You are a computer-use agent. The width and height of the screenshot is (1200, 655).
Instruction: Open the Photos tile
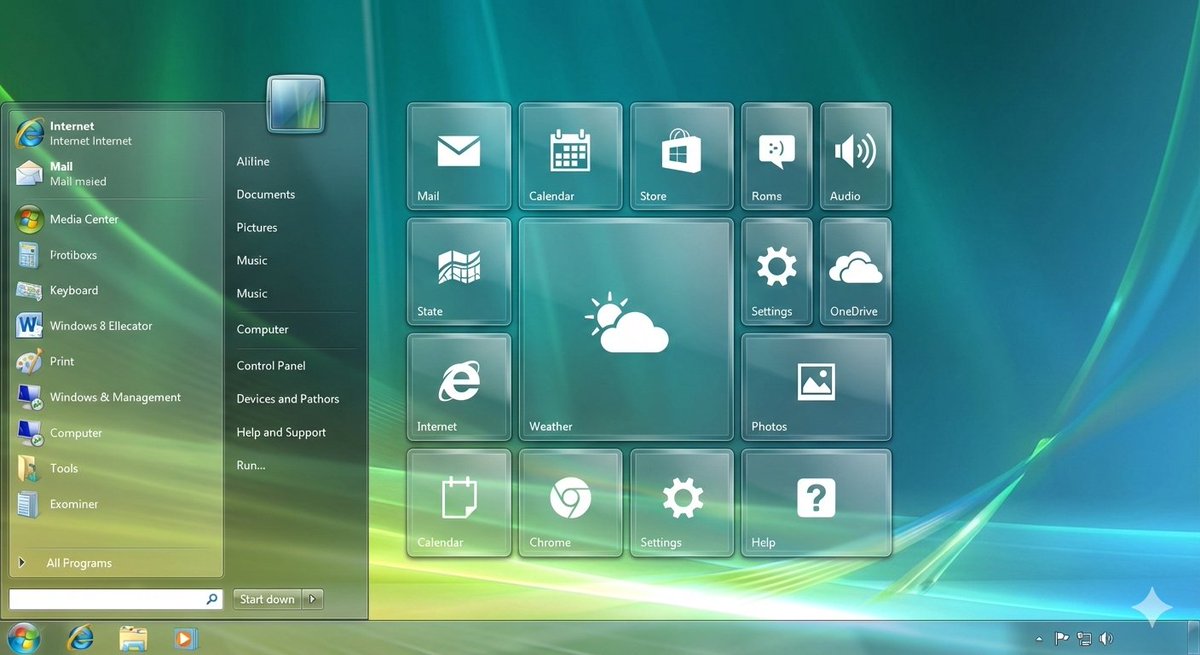(x=816, y=387)
